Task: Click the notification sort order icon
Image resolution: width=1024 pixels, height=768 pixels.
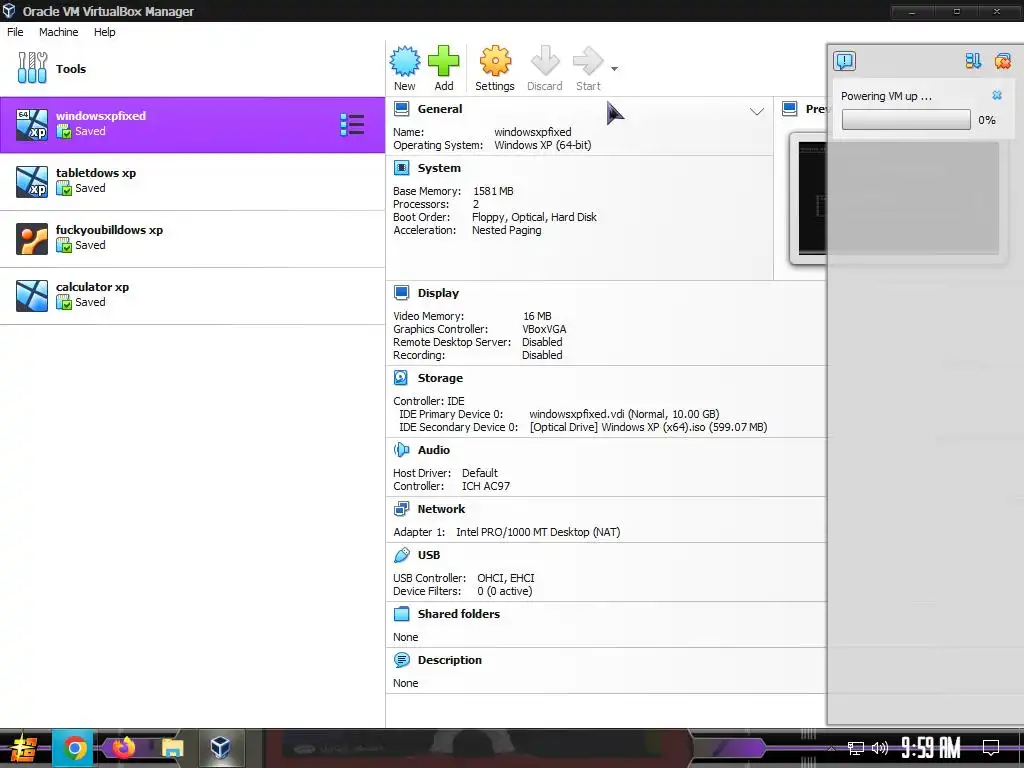Action: [972, 61]
